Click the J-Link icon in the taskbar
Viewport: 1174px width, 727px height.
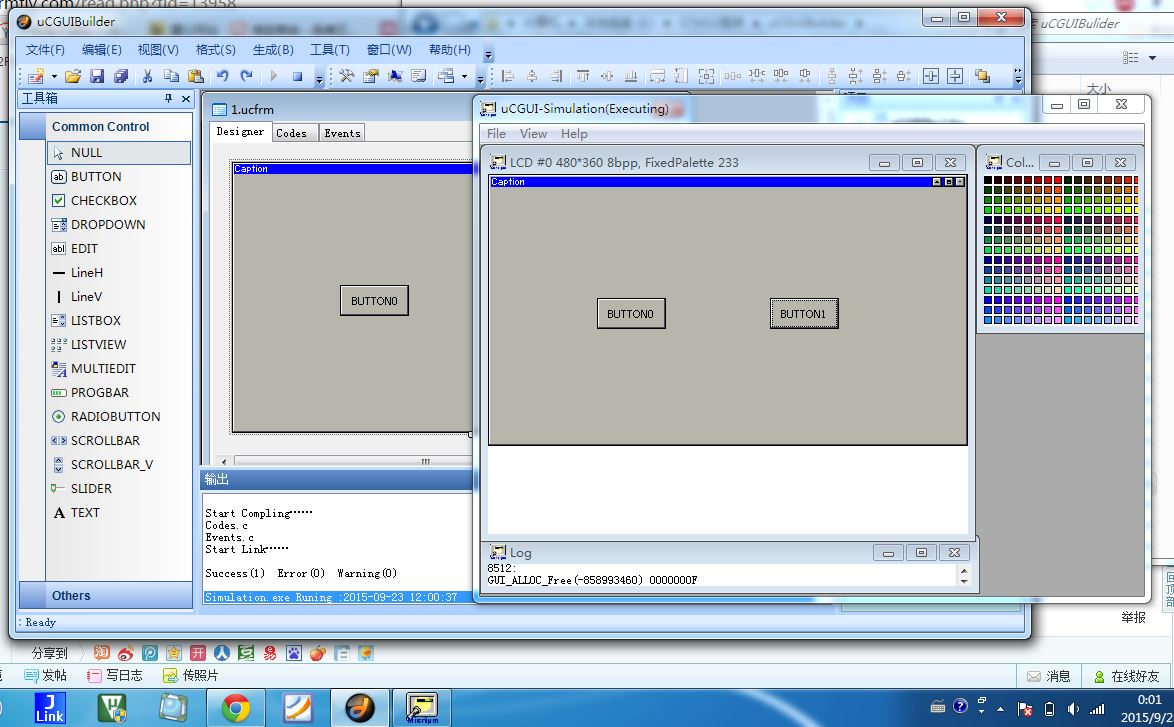tap(50, 708)
